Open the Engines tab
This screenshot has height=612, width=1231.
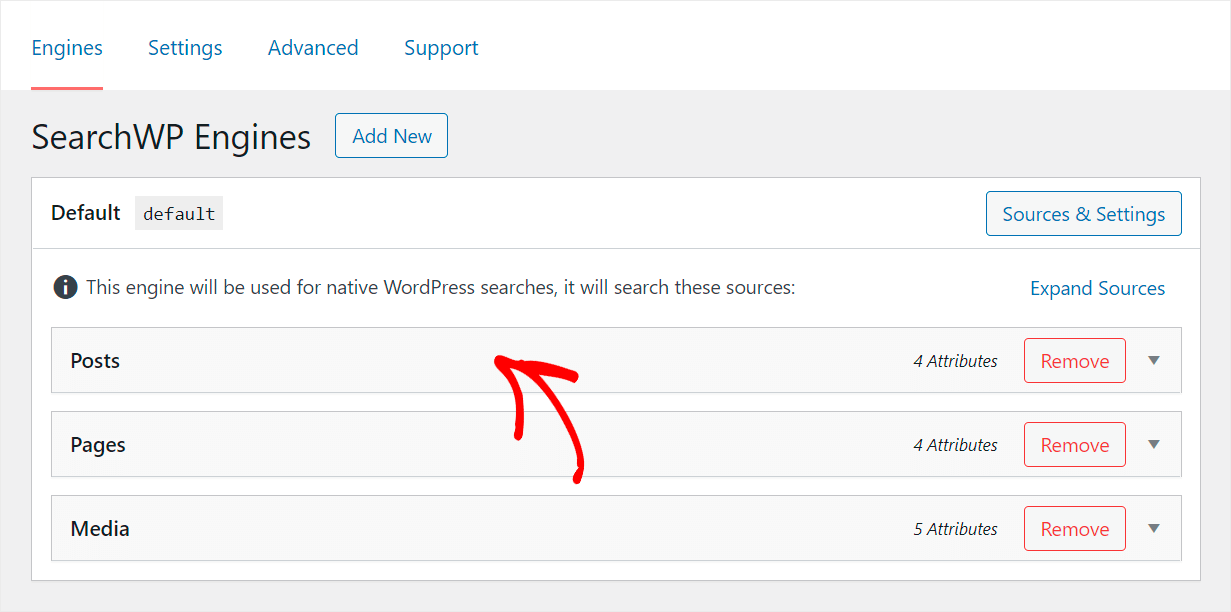coord(67,48)
